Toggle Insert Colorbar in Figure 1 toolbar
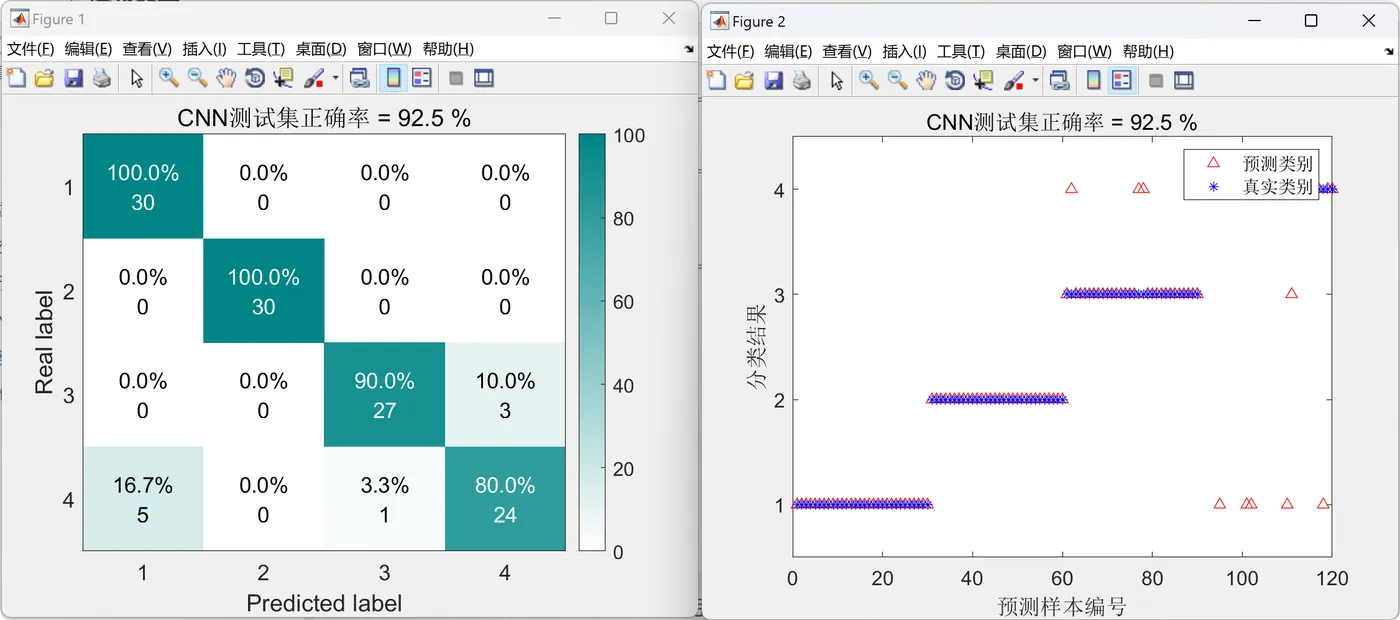 [394, 78]
